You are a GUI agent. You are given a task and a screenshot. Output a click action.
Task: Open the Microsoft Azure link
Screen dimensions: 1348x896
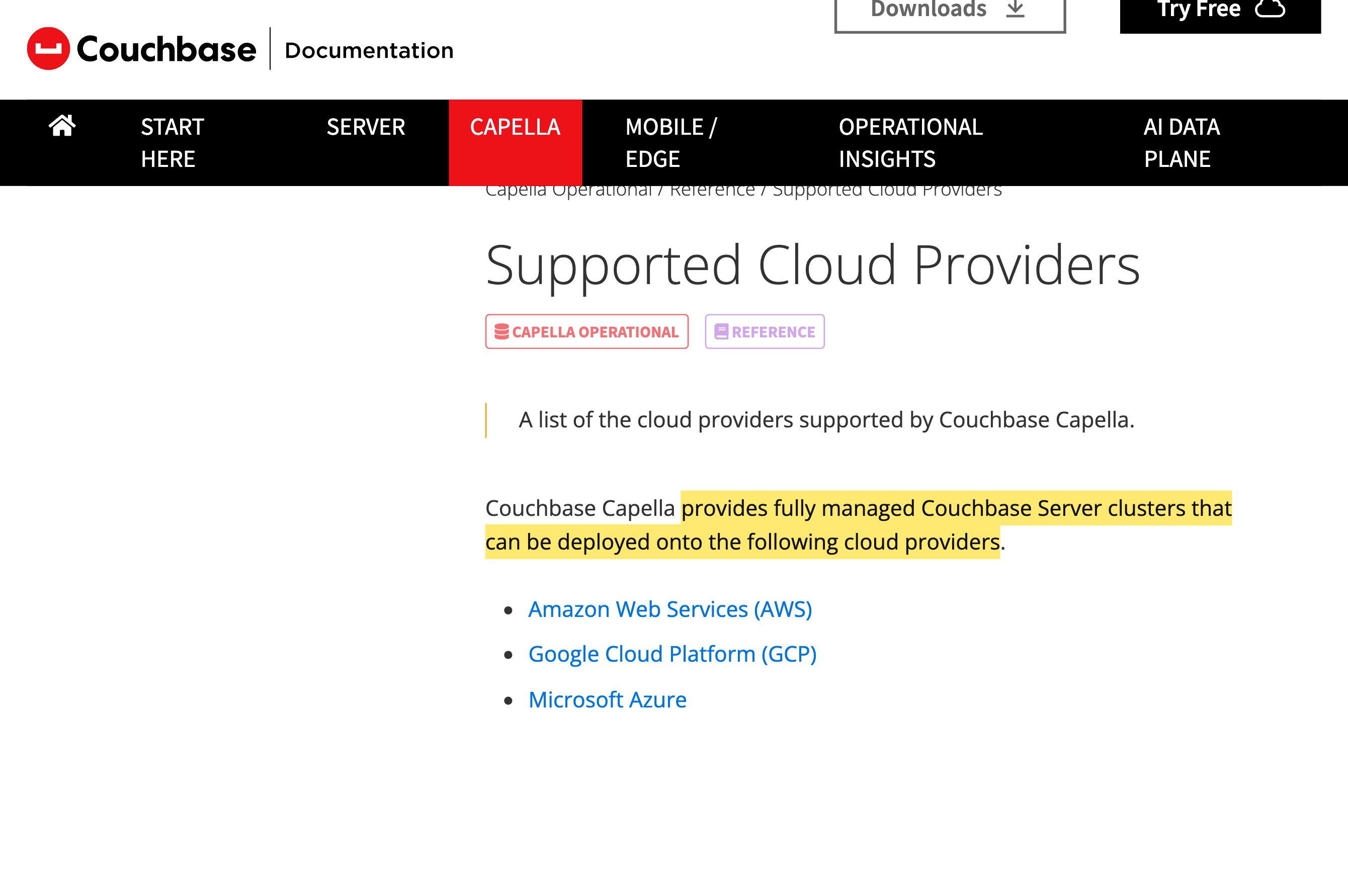click(607, 699)
